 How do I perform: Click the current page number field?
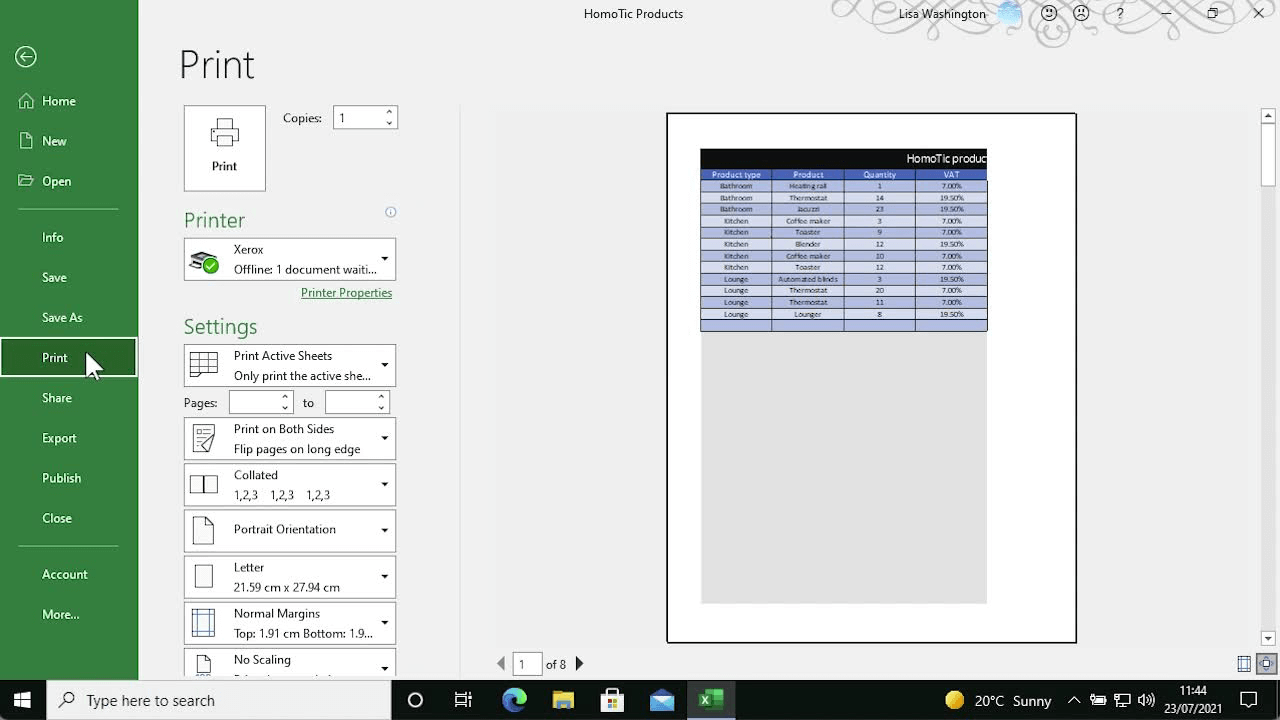tap(526, 664)
